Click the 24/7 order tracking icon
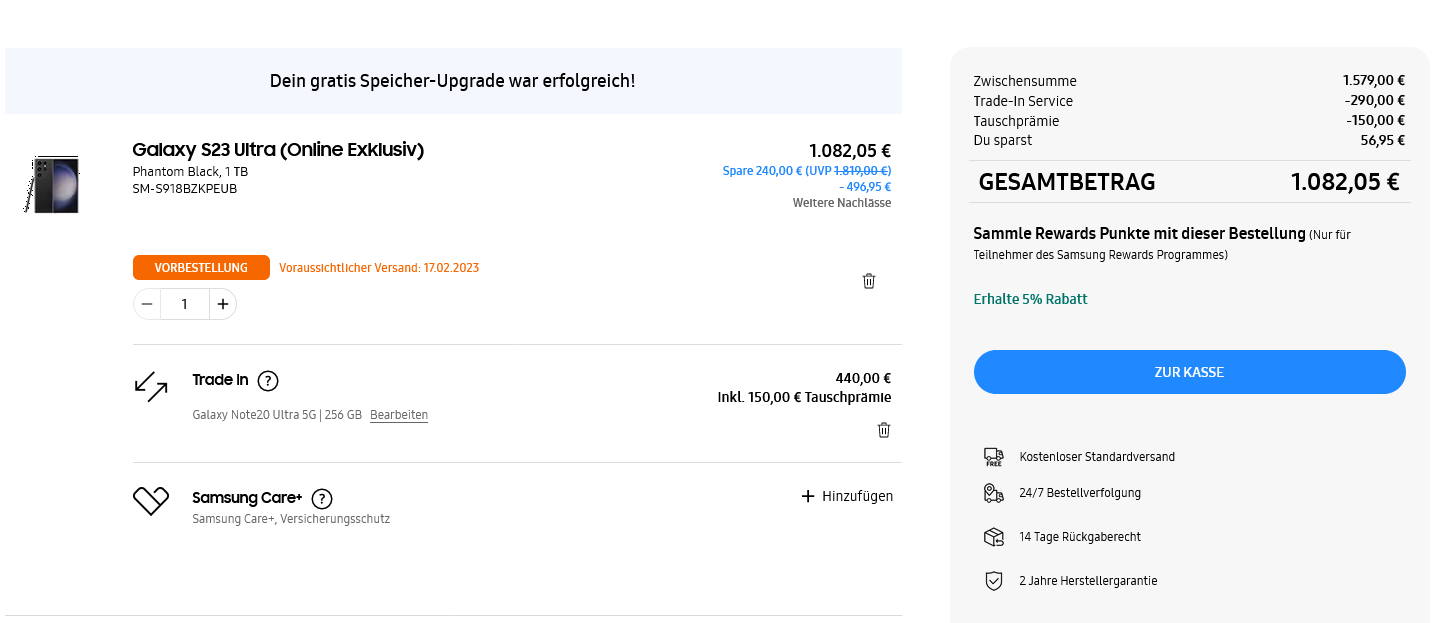The image size is (1444, 623). 993,493
